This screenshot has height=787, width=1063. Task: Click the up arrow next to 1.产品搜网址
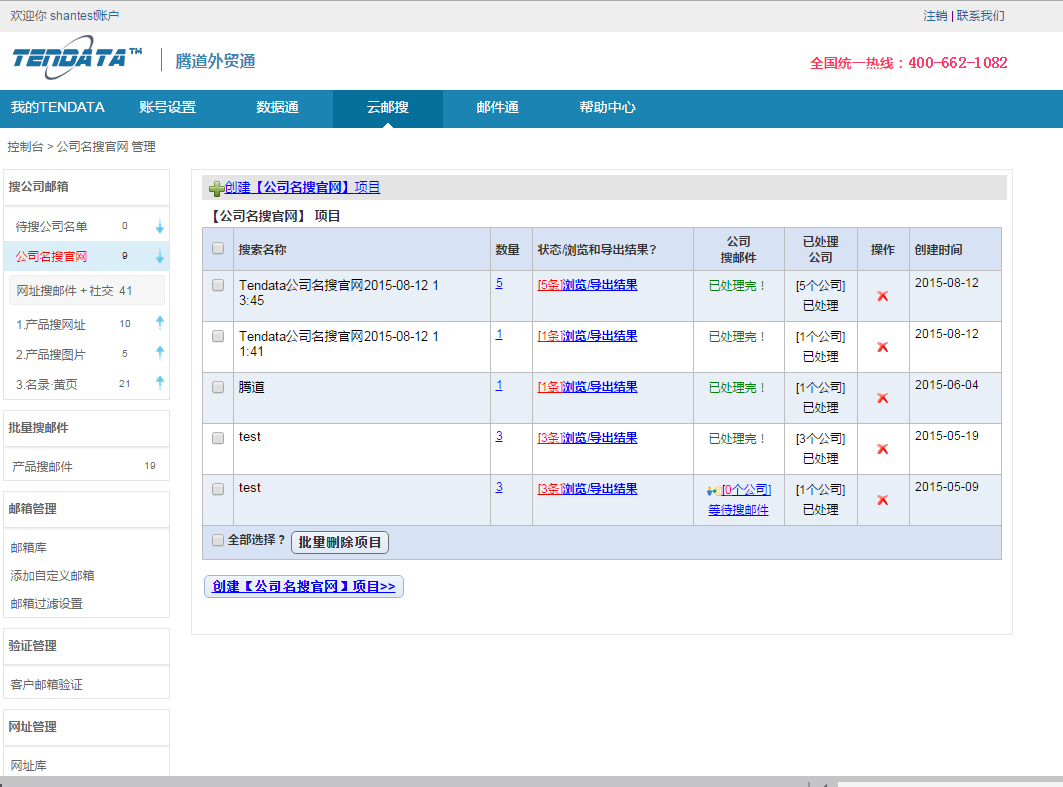point(159,323)
